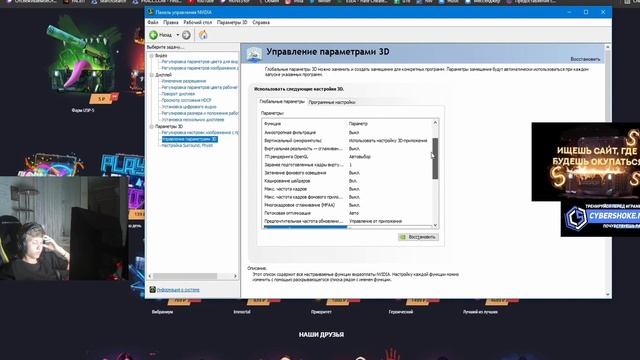
Task: Select the Затенение фонового освещения row
Action: tap(347, 173)
